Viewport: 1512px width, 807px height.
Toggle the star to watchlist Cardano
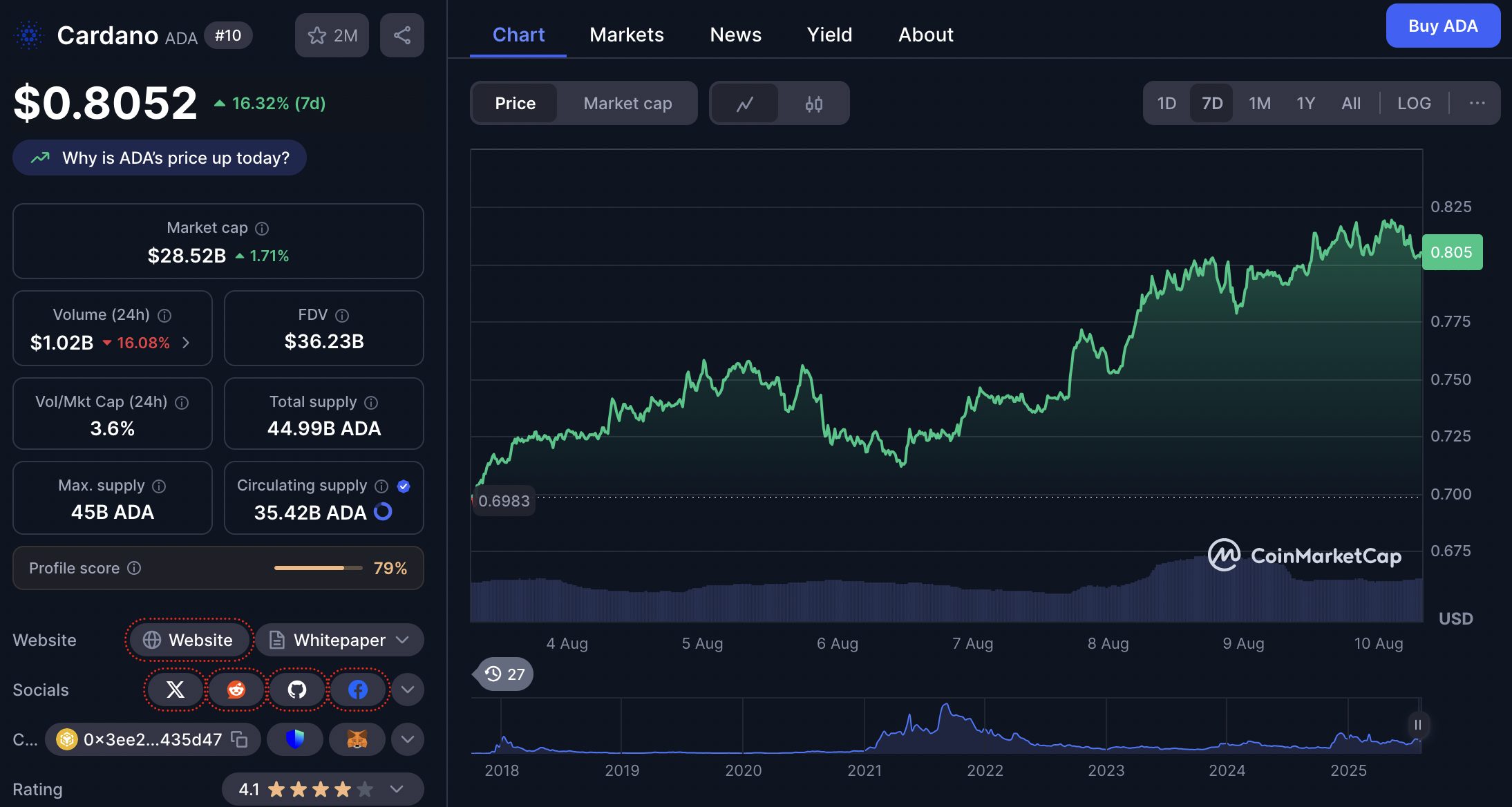(x=317, y=35)
